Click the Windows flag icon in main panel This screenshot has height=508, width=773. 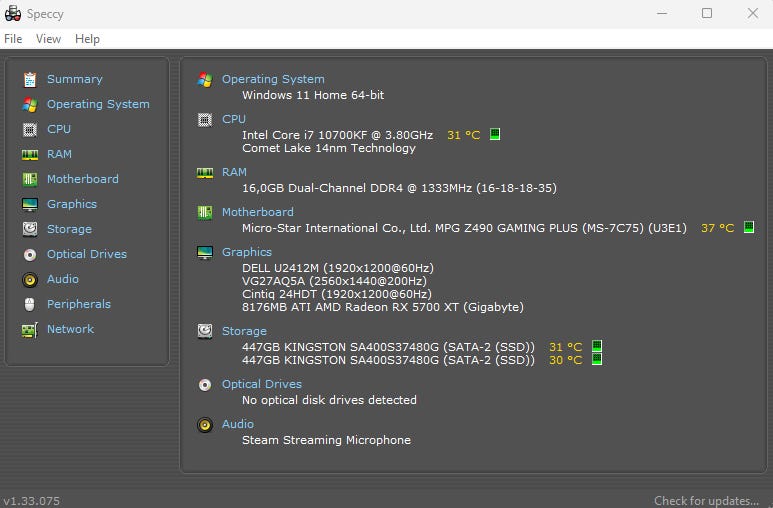[205, 79]
